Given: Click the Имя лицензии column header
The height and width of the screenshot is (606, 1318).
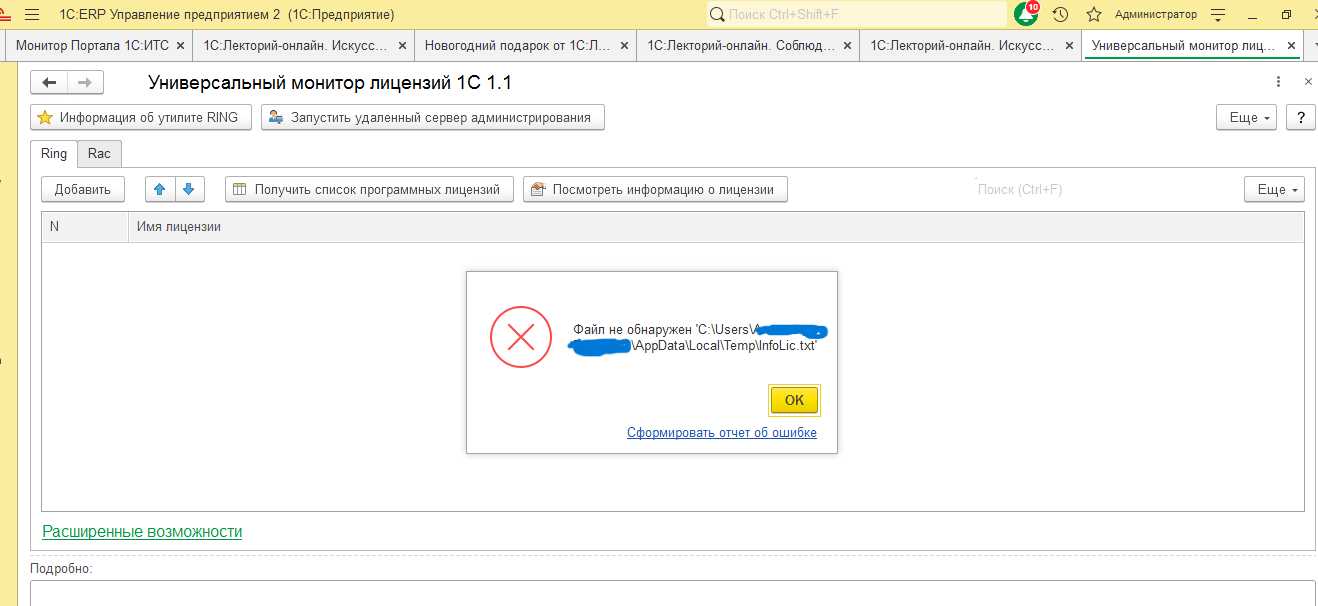Looking at the screenshot, I should [716, 227].
